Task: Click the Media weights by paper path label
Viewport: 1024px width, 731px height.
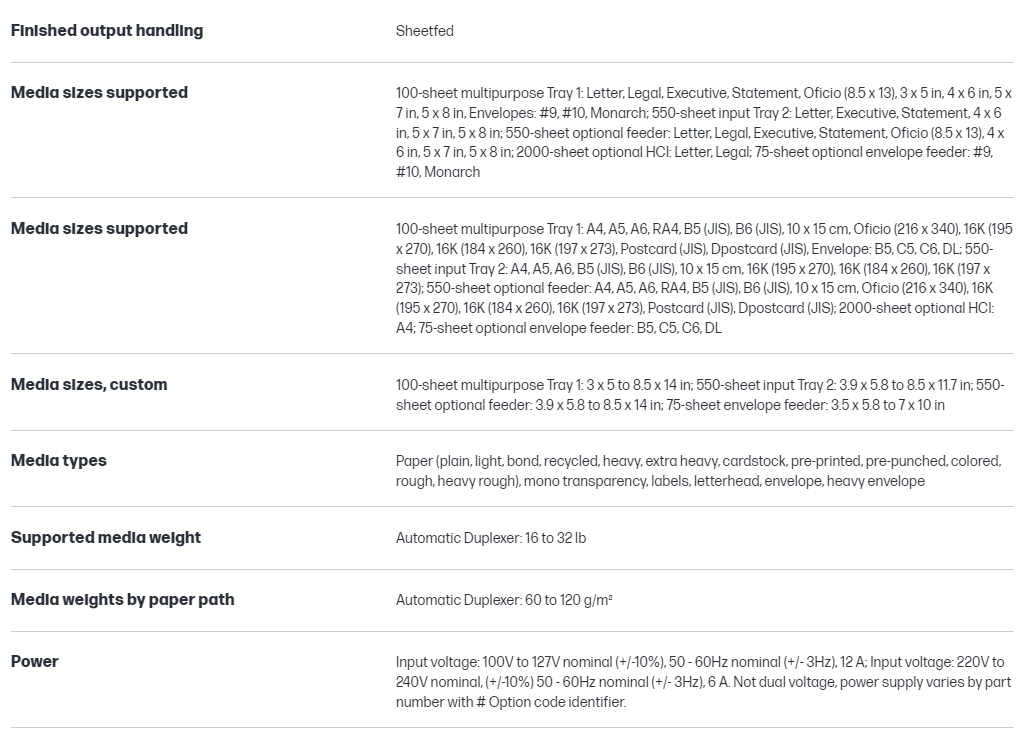Action: (x=122, y=600)
